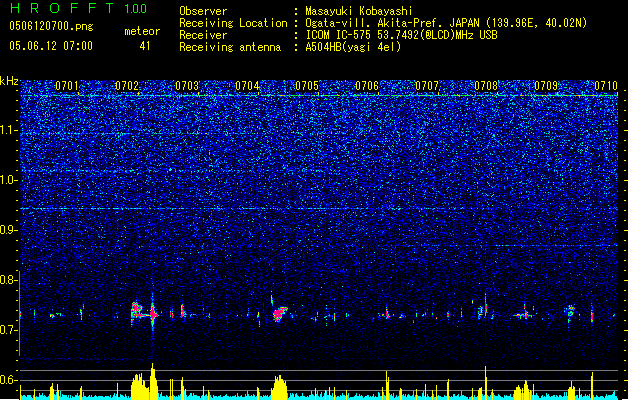Click the kHz axis unit label
The image size is (629, 400).
pos(9,81)
